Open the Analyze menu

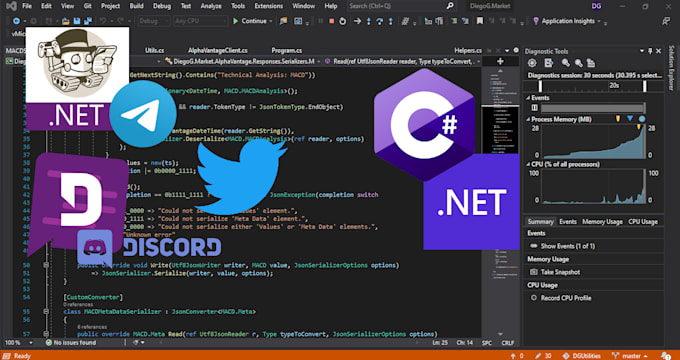pos(211,6)
